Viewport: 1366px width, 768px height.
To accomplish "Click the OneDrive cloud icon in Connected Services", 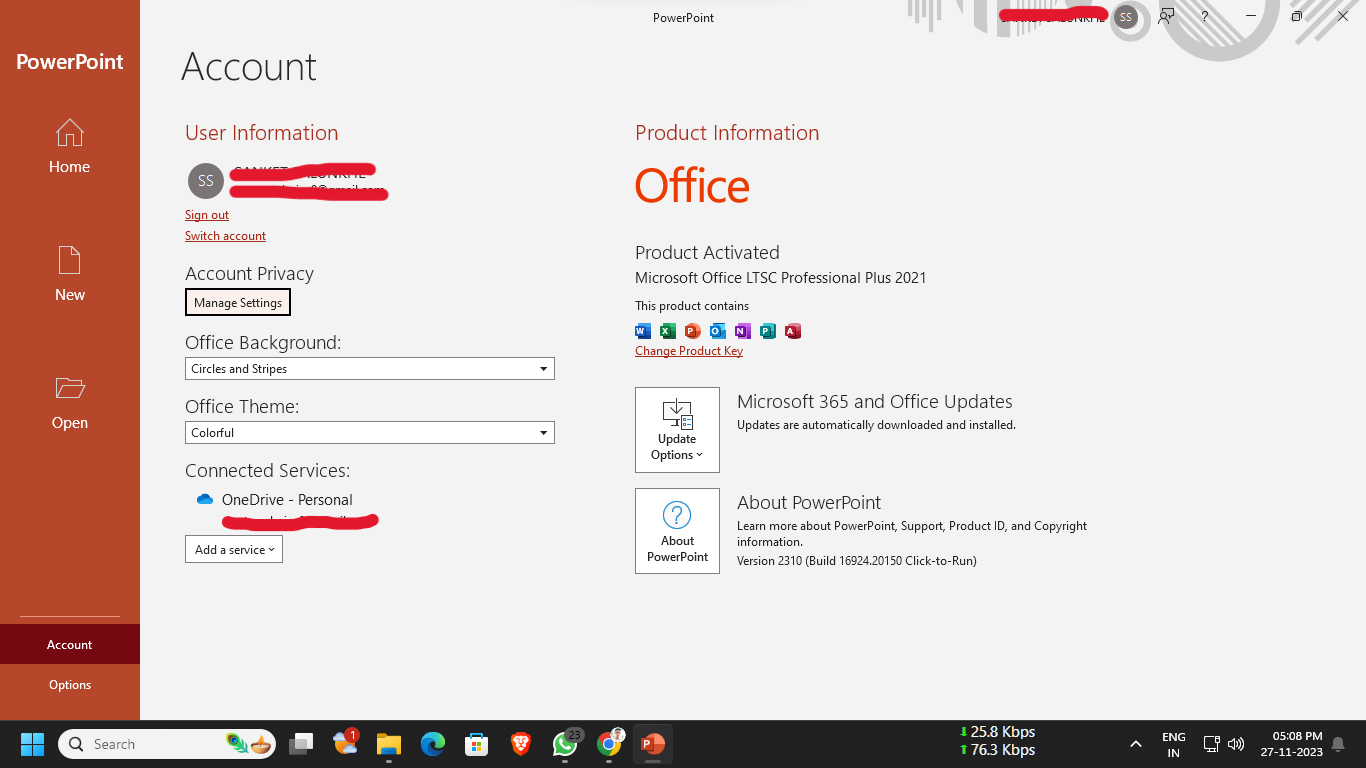I will (205, 499).
